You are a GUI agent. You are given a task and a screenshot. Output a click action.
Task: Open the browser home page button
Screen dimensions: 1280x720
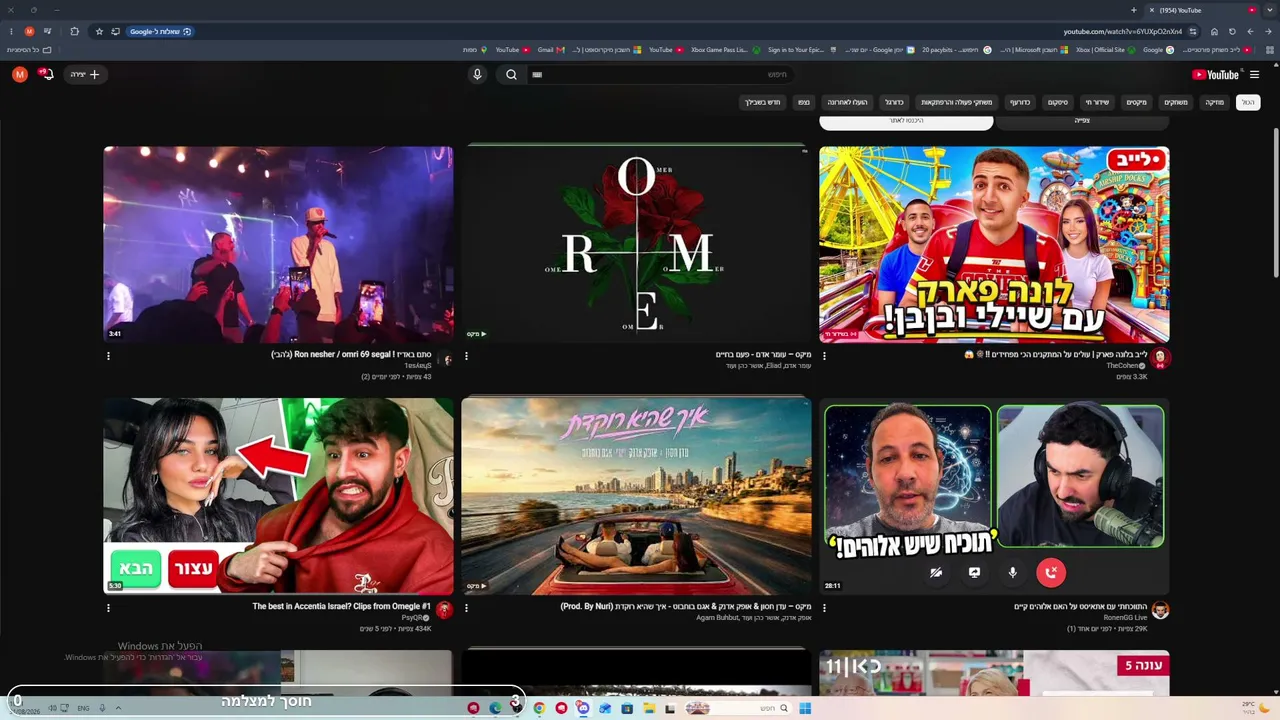click(x=1214, y=31)
